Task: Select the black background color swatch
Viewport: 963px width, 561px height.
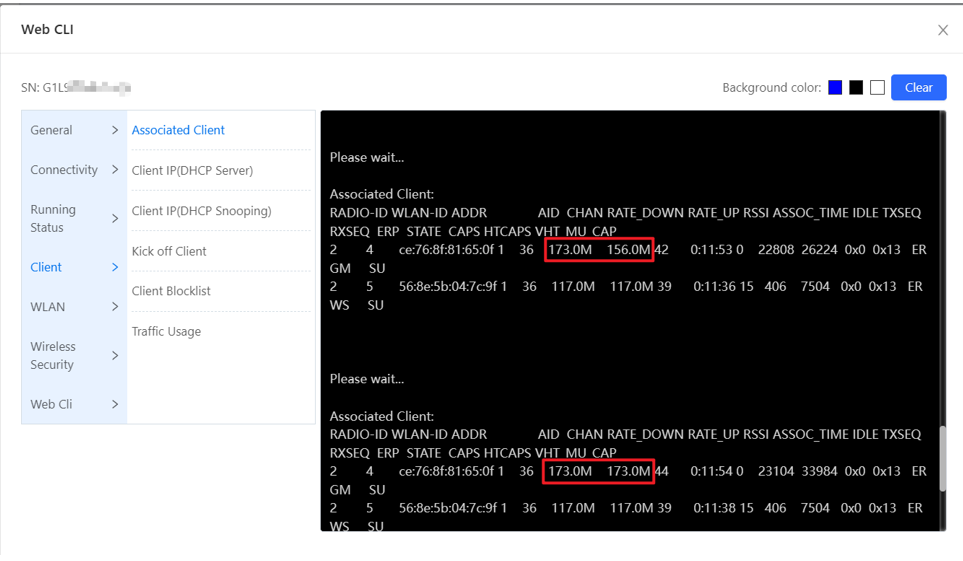Action: (856, 87)
